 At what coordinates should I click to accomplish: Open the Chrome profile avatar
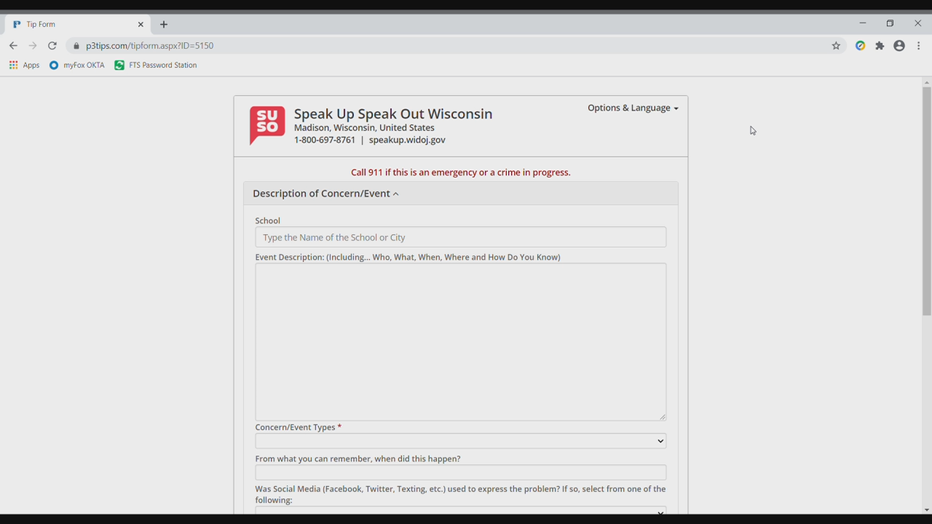(899, 46)
